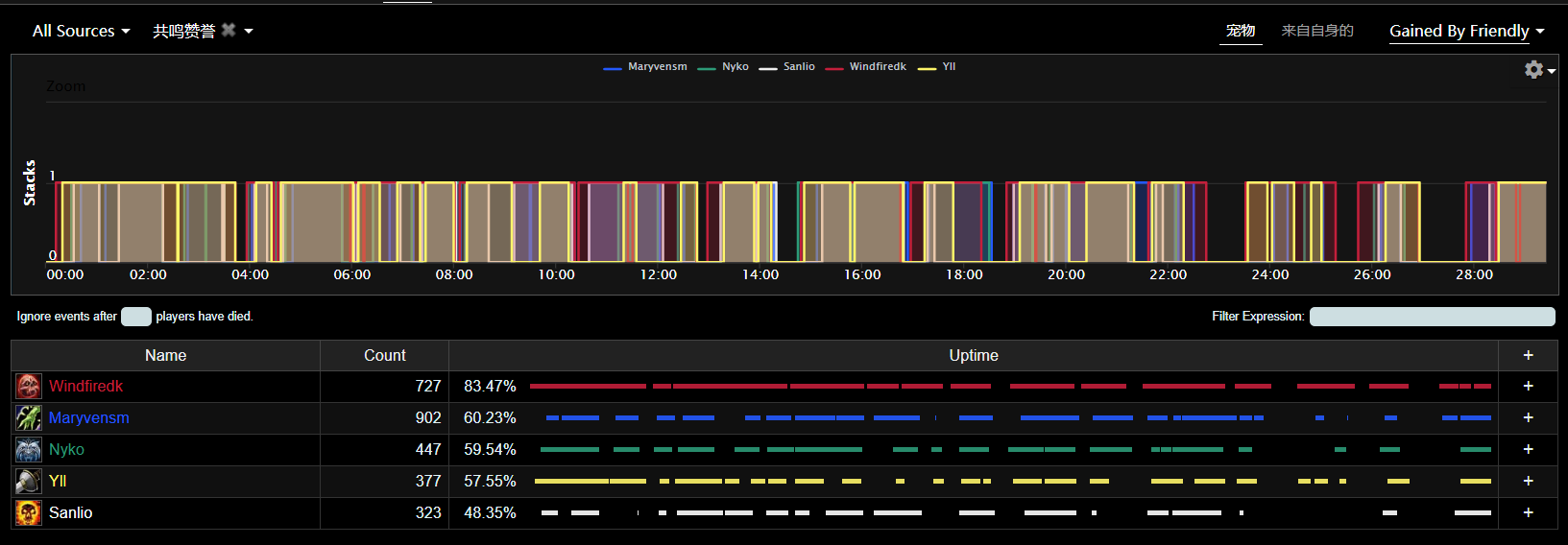Click Yll's class icon in table
Screen dimensions: 1568x545
(29, 482)
